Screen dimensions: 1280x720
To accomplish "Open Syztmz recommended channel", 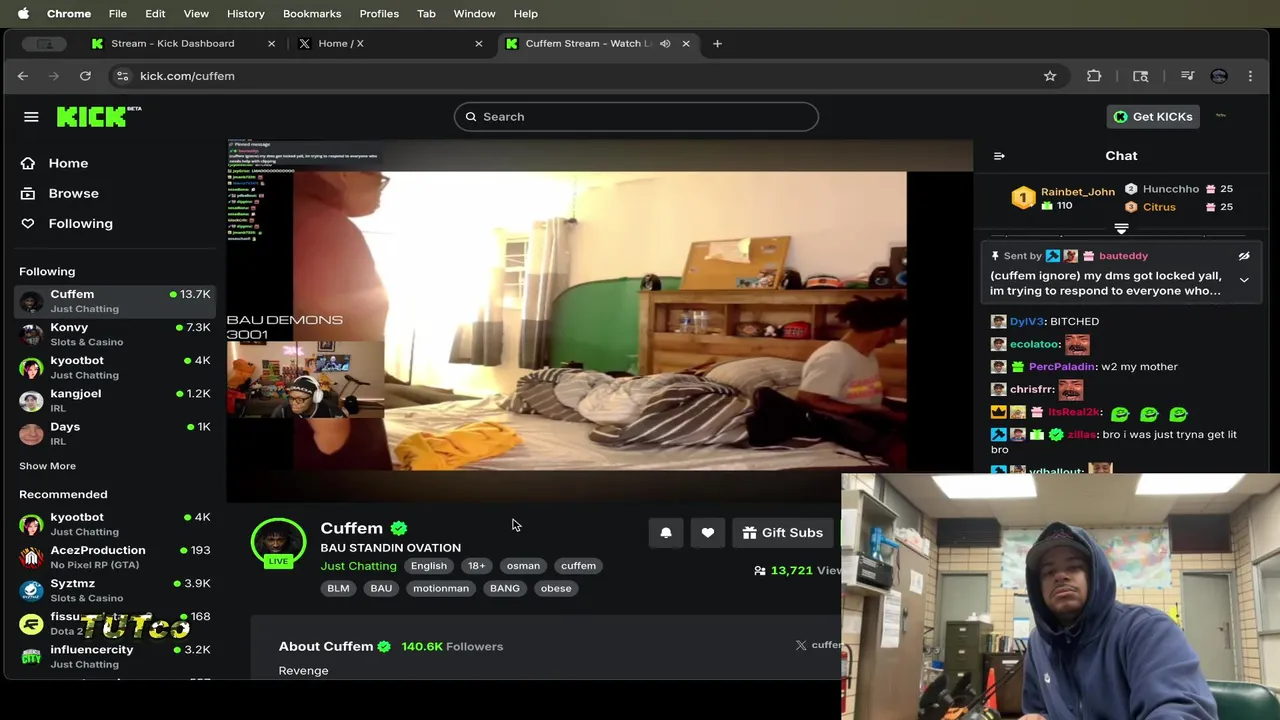I will click(115, 590).
